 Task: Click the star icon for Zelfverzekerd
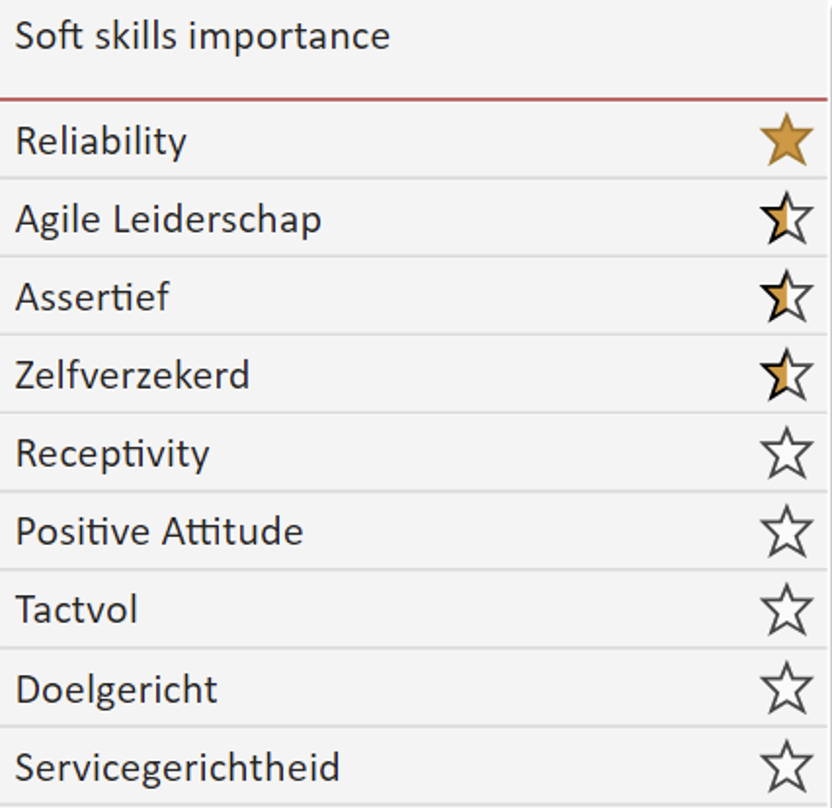pyautogui.click(x=786, y=375)
